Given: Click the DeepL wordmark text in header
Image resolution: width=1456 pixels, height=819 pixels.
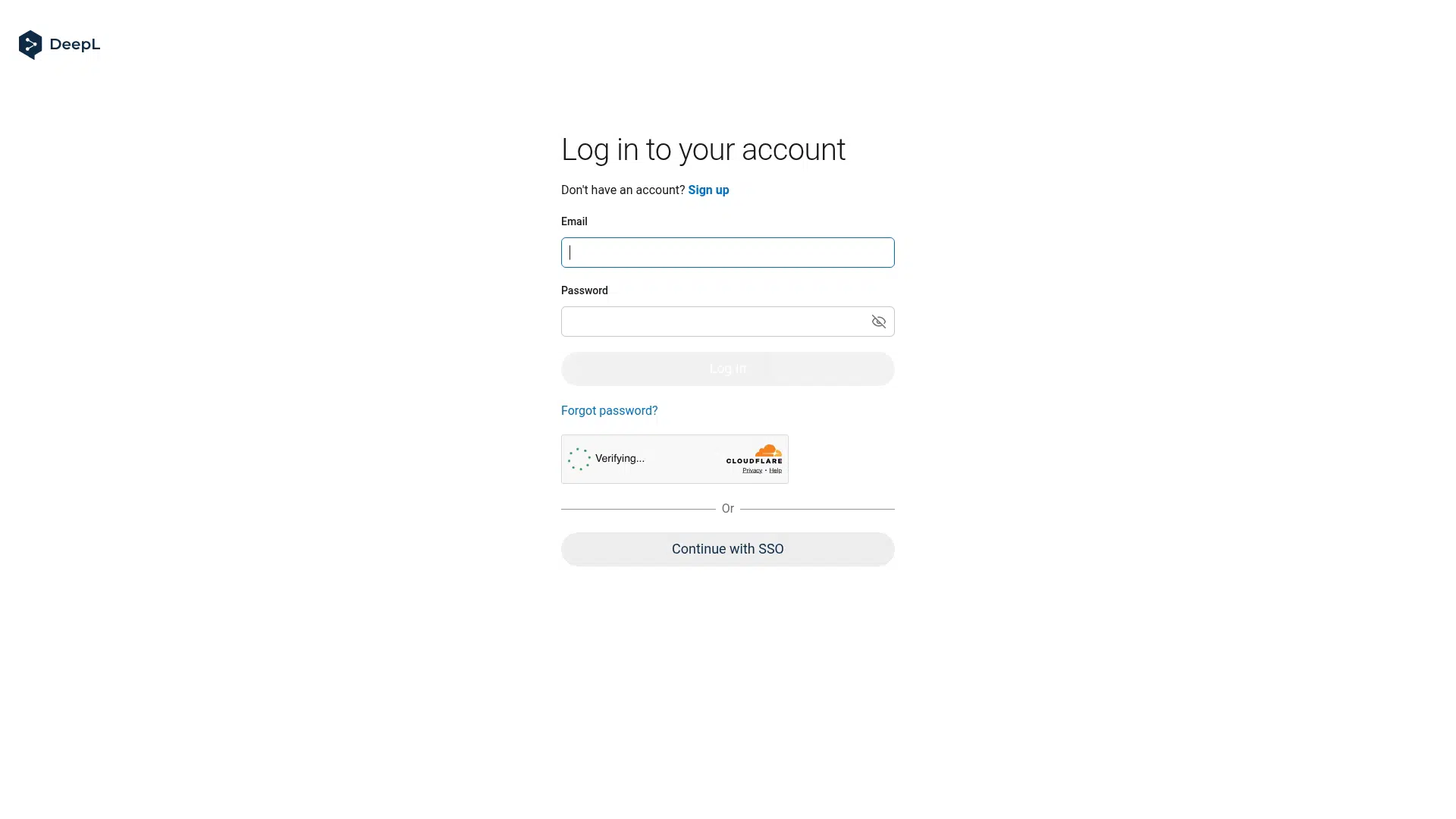Looking at the screenshot, I should pos(74,45).
